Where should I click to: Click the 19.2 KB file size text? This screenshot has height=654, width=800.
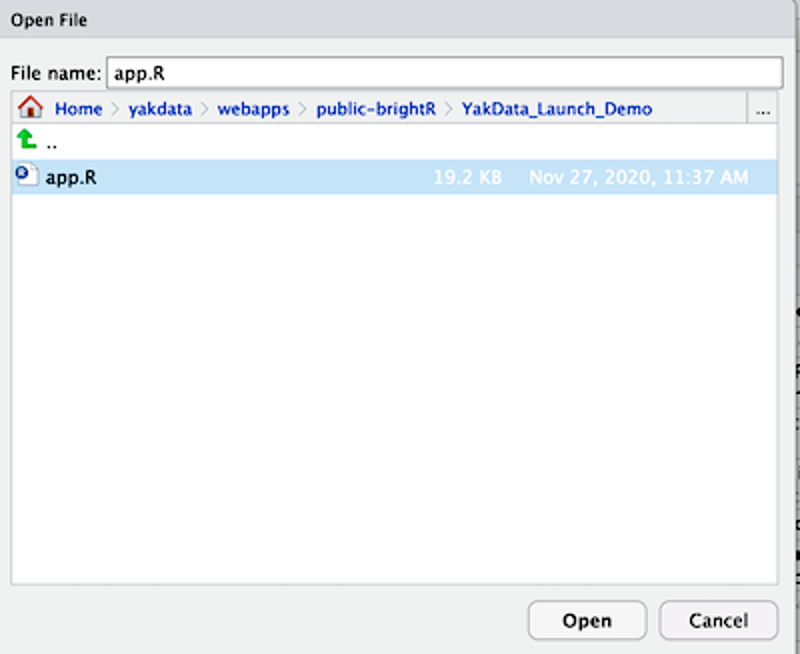click(x=467, y=177)
